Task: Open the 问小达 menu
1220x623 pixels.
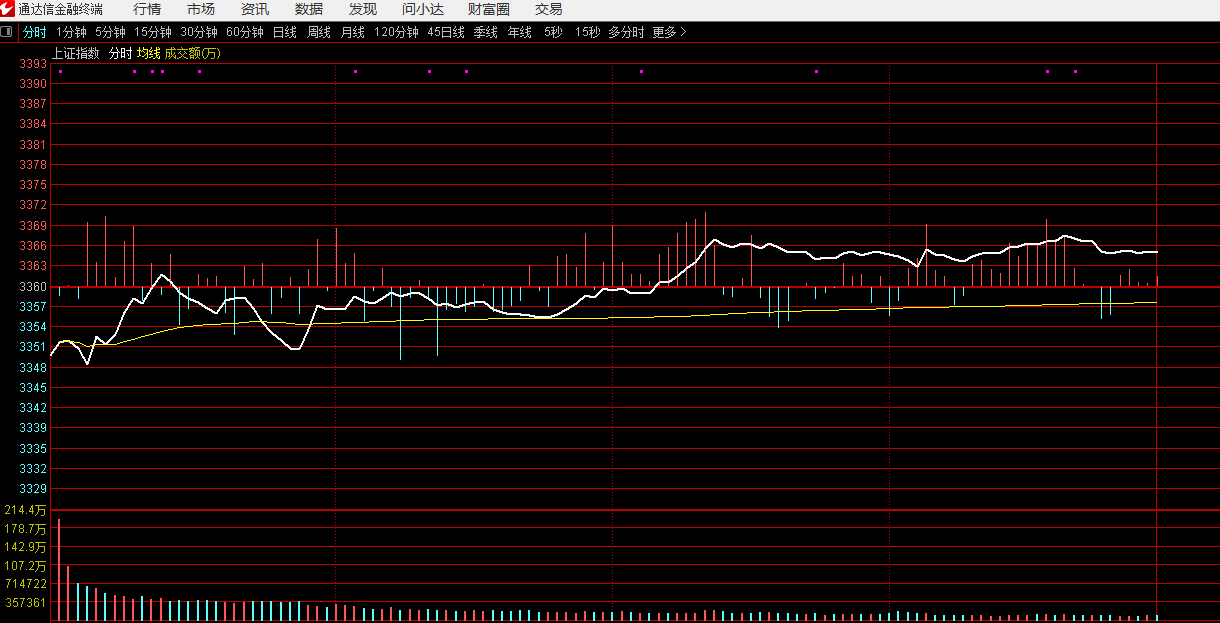Action: (x=423, y=9)
